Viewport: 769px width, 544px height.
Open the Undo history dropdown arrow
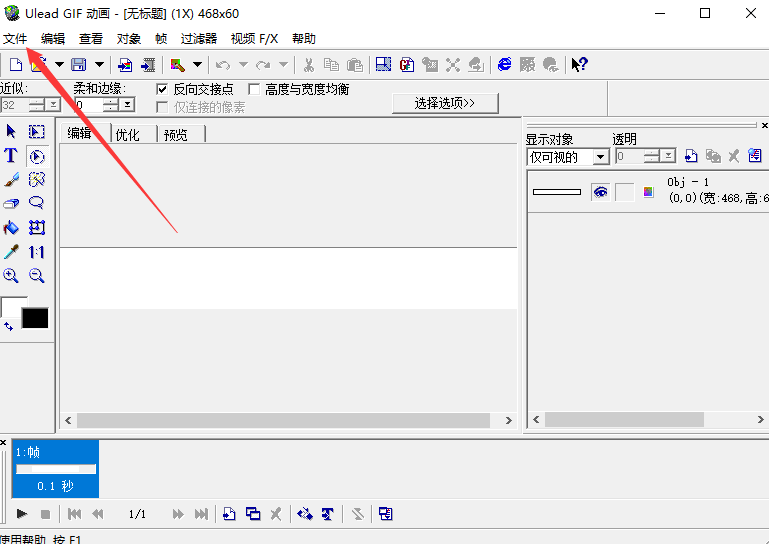click(243, 65)
